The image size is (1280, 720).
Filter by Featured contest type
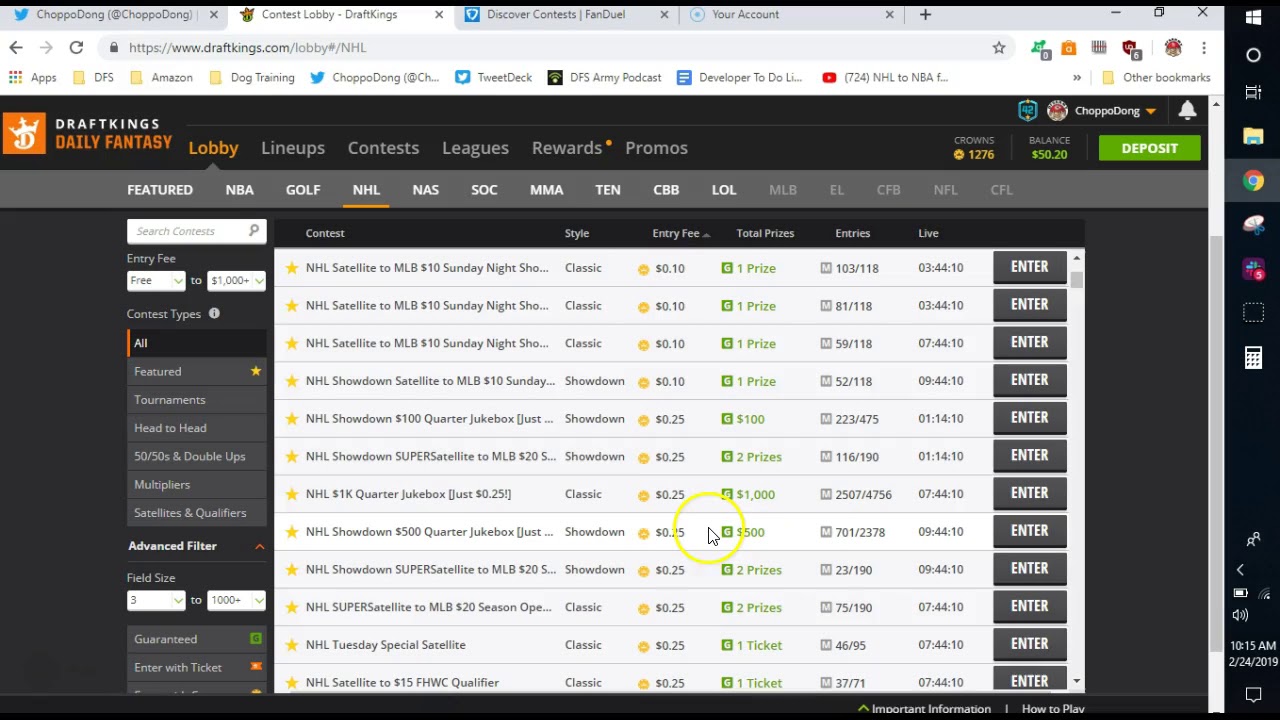[x=197, y=372]
